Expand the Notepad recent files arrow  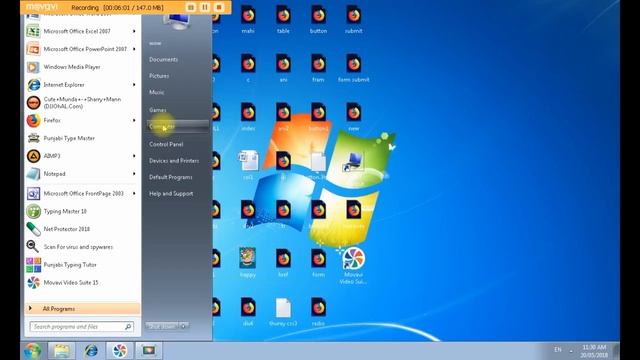pos(134,174)
